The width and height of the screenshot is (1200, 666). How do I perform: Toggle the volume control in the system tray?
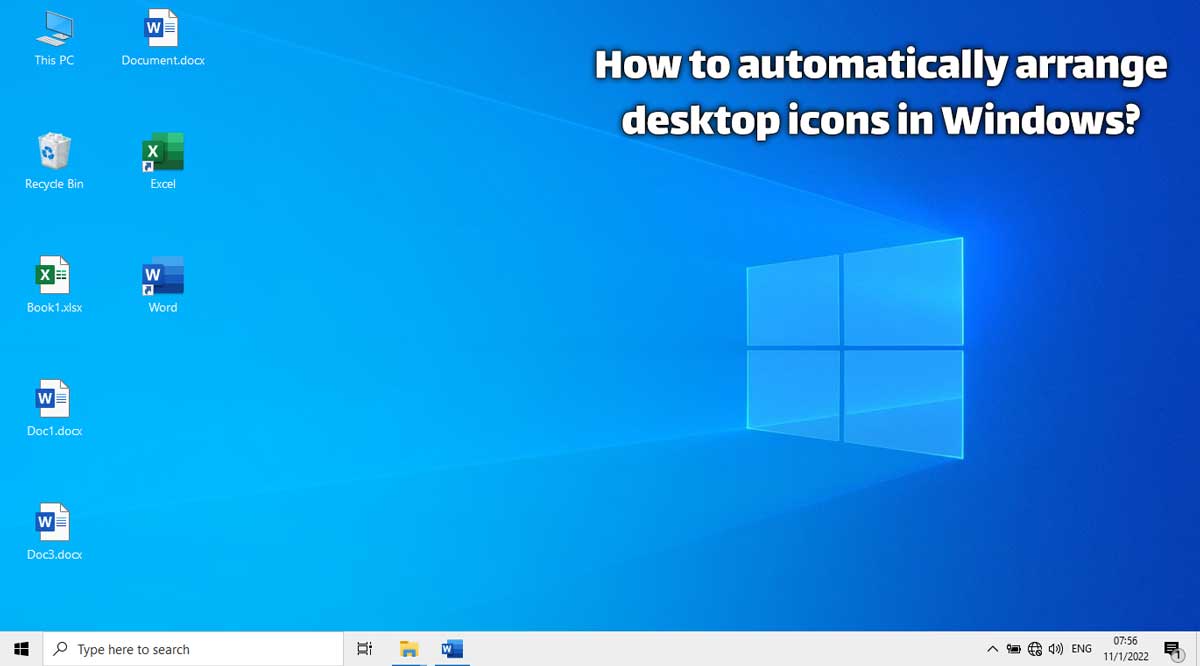tap(1055, 648)
